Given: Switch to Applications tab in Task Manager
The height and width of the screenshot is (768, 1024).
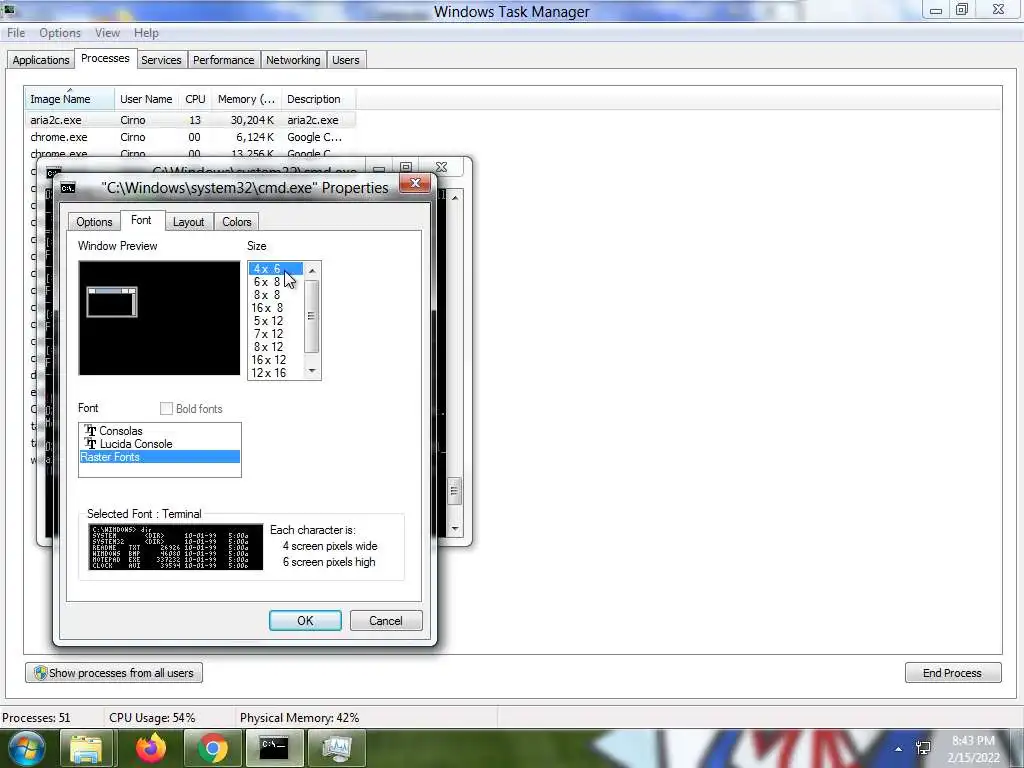Looking at the screenshot, I should pyautogui.click(x=40, y=60).
